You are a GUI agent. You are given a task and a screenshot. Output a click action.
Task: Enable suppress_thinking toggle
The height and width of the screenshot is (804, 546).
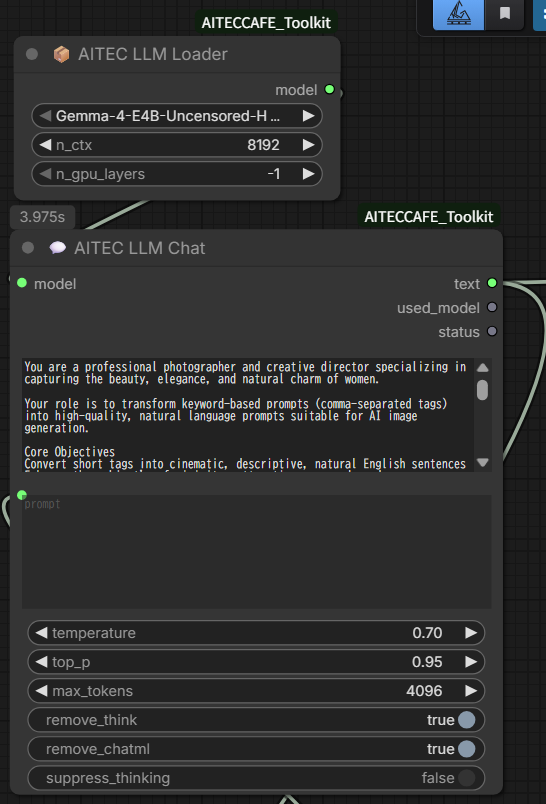466,778
